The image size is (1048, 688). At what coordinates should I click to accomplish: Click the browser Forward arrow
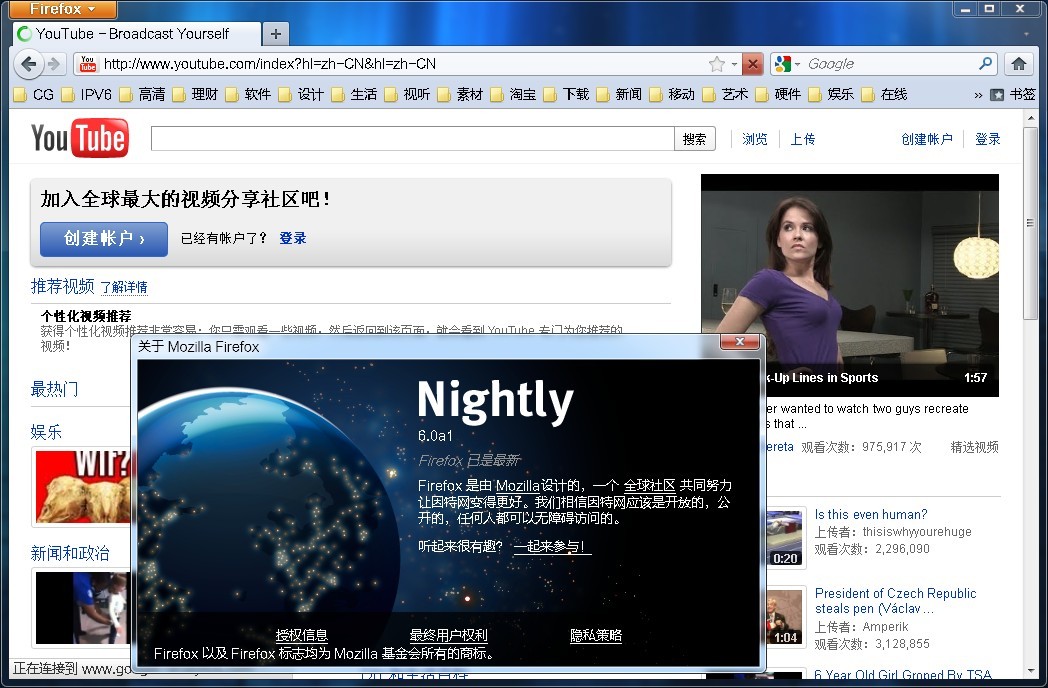(x=53, y=64)
